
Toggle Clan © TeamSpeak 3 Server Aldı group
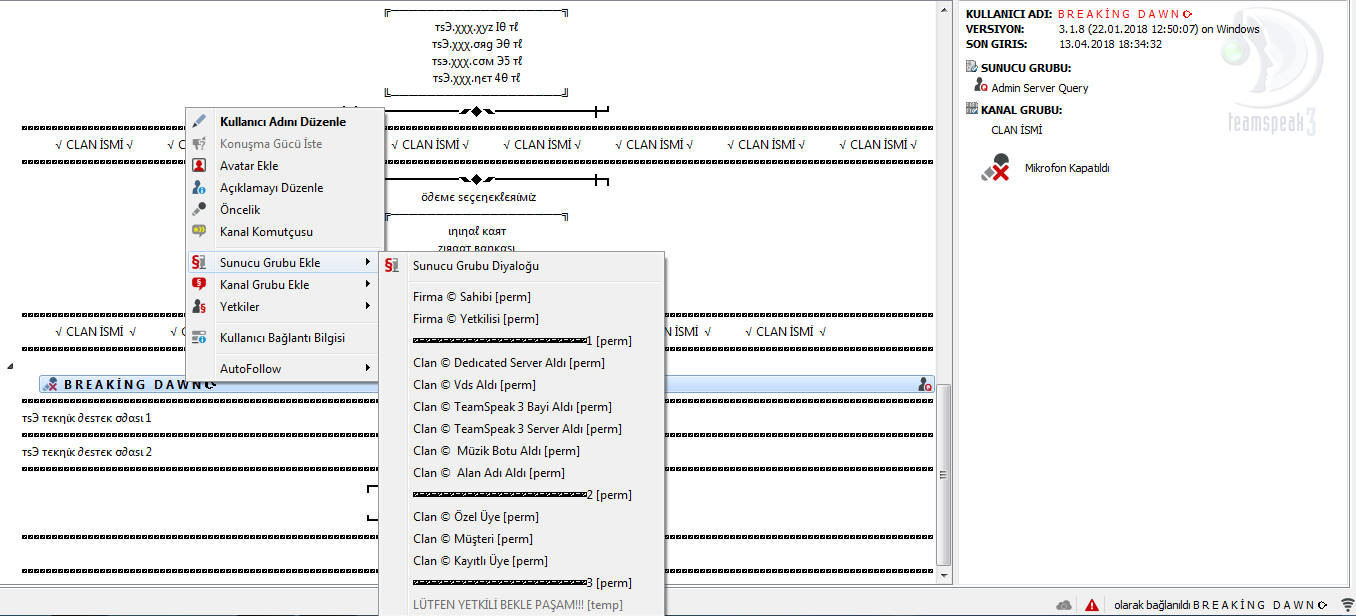point(521,429)
